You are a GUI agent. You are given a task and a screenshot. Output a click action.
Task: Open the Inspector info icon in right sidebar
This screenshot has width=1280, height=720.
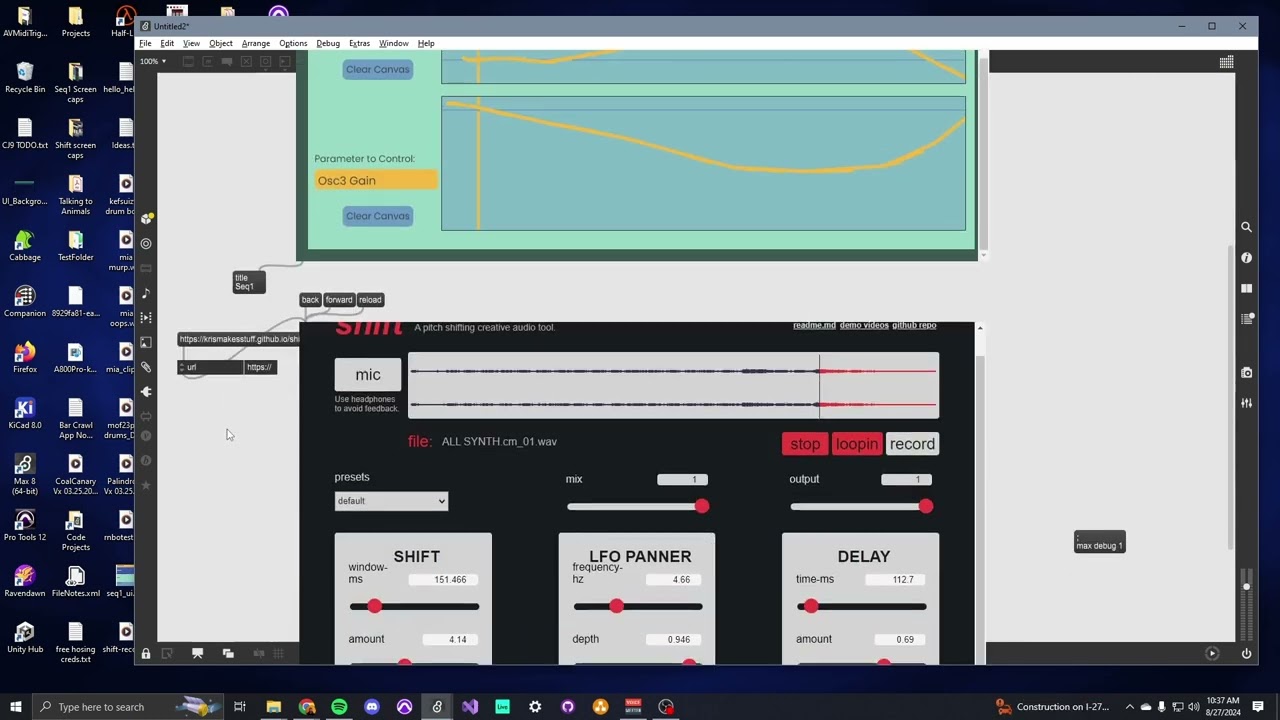coord(1246,258)
